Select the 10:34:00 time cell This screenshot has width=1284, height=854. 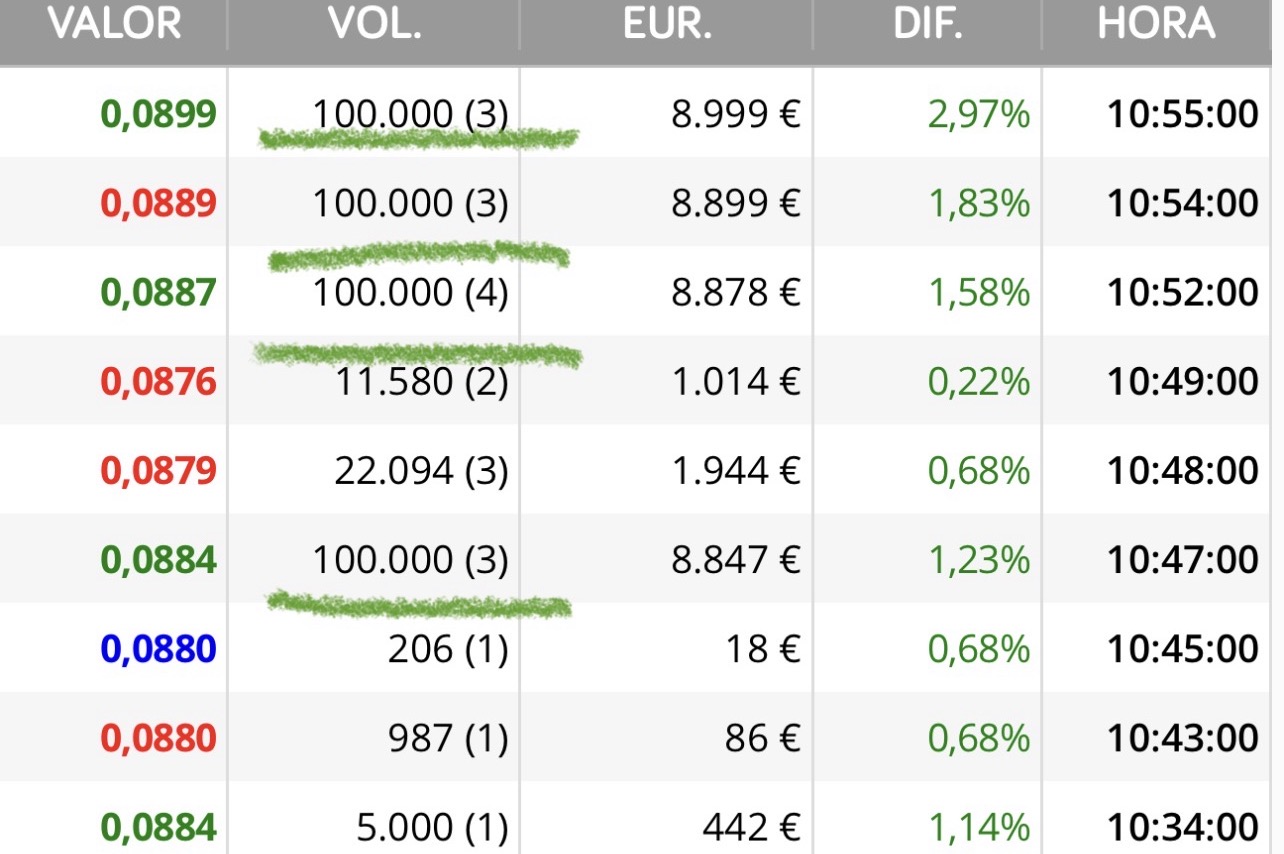[1182, 828]
